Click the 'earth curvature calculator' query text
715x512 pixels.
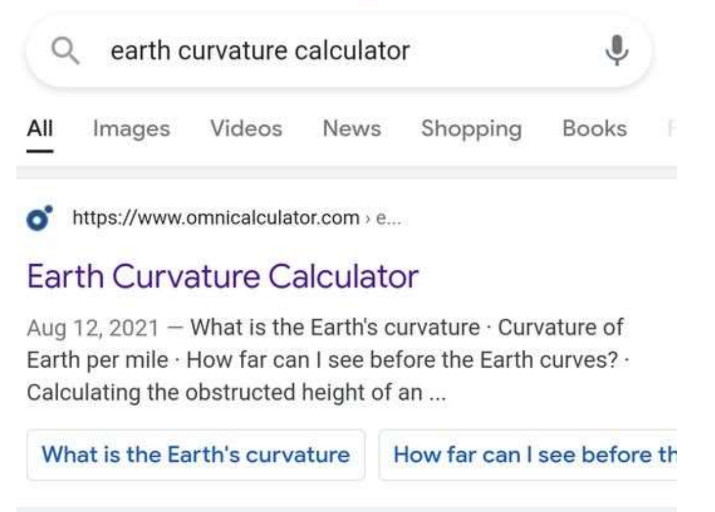tap(260, 51)
